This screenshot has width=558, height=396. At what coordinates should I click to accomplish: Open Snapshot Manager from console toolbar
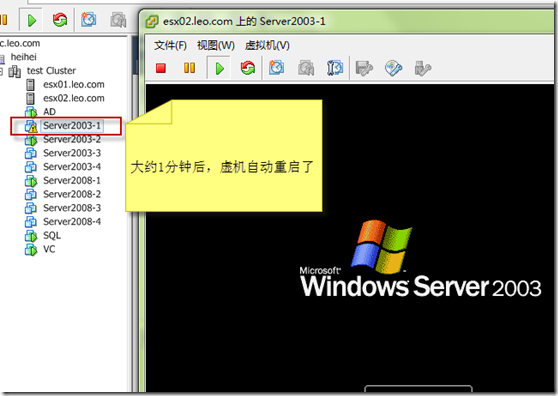[x=335, y=68]
